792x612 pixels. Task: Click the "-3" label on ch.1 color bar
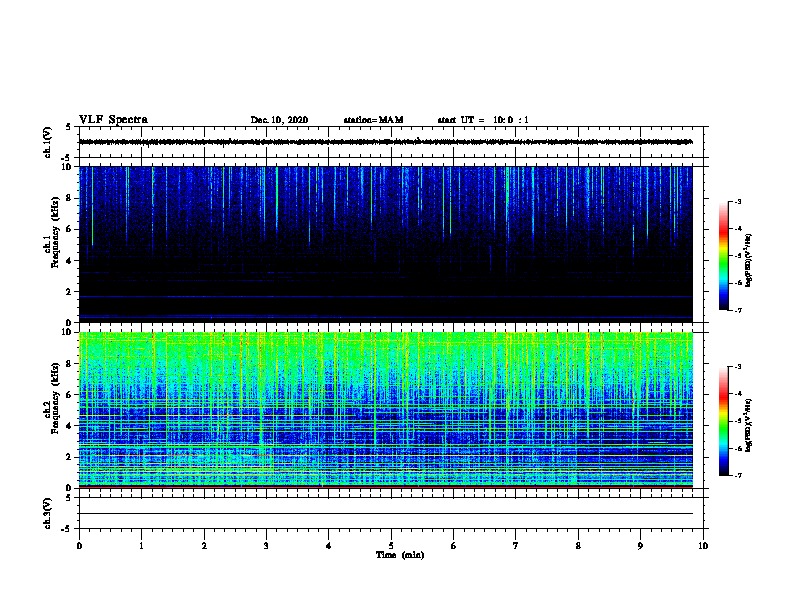[738, 202]
